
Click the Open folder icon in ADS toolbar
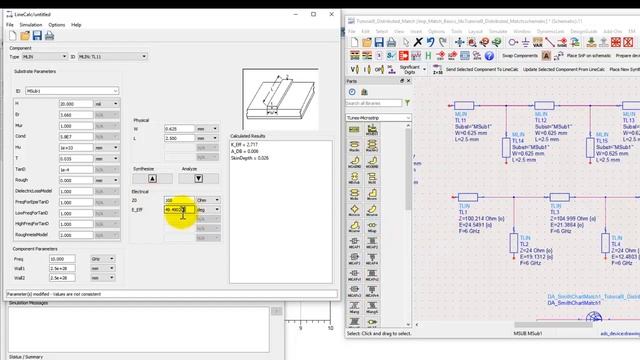[367, 42]
